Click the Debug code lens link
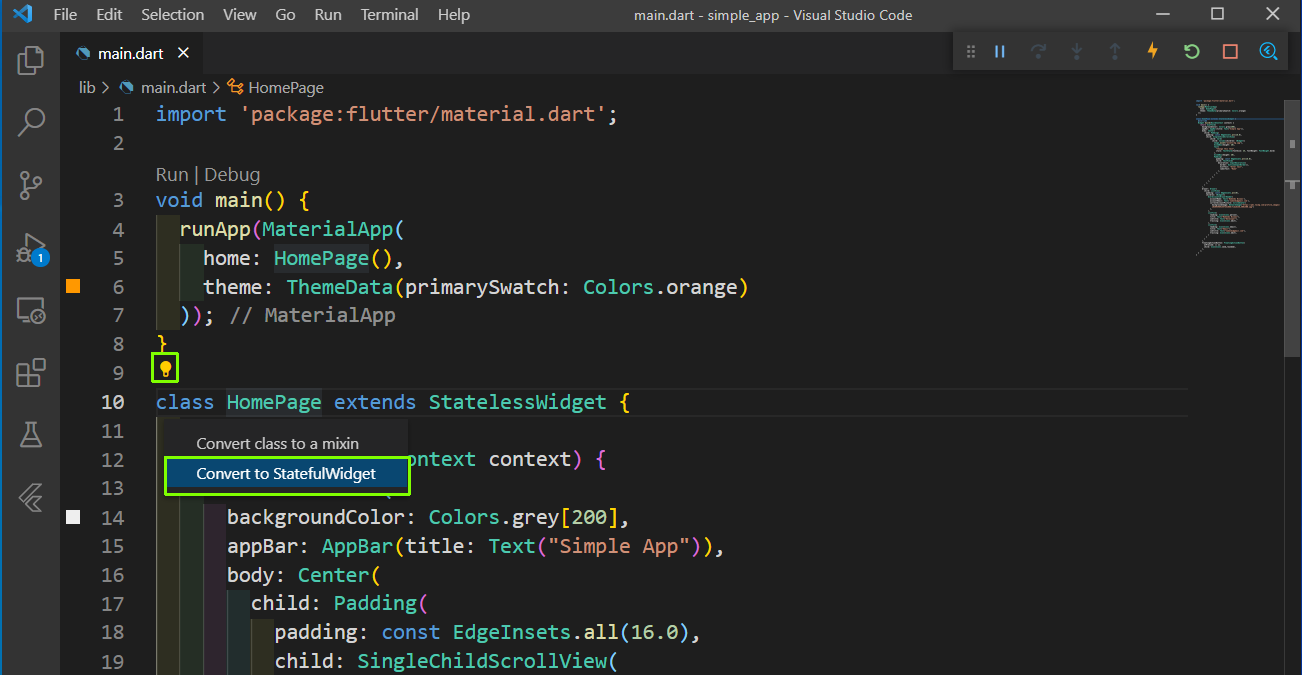Screen dimensions: 1302x675 point(232,174)
